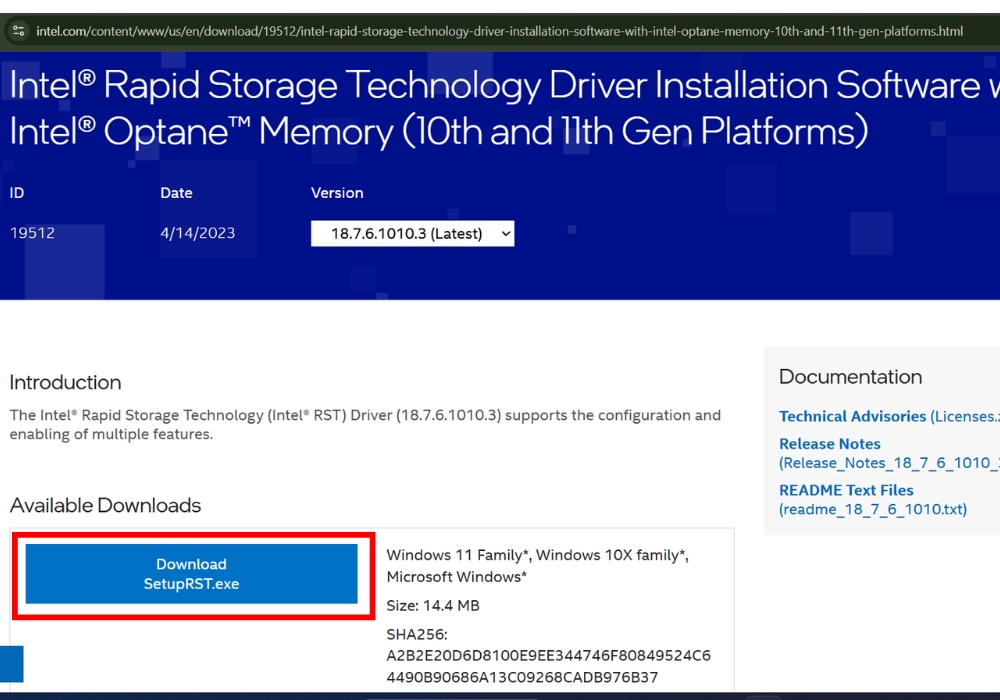The height and width of the screenshot is (700, 1000).
Task: Click the small blue tab at bottom-left edge
Action: point(11,664)
